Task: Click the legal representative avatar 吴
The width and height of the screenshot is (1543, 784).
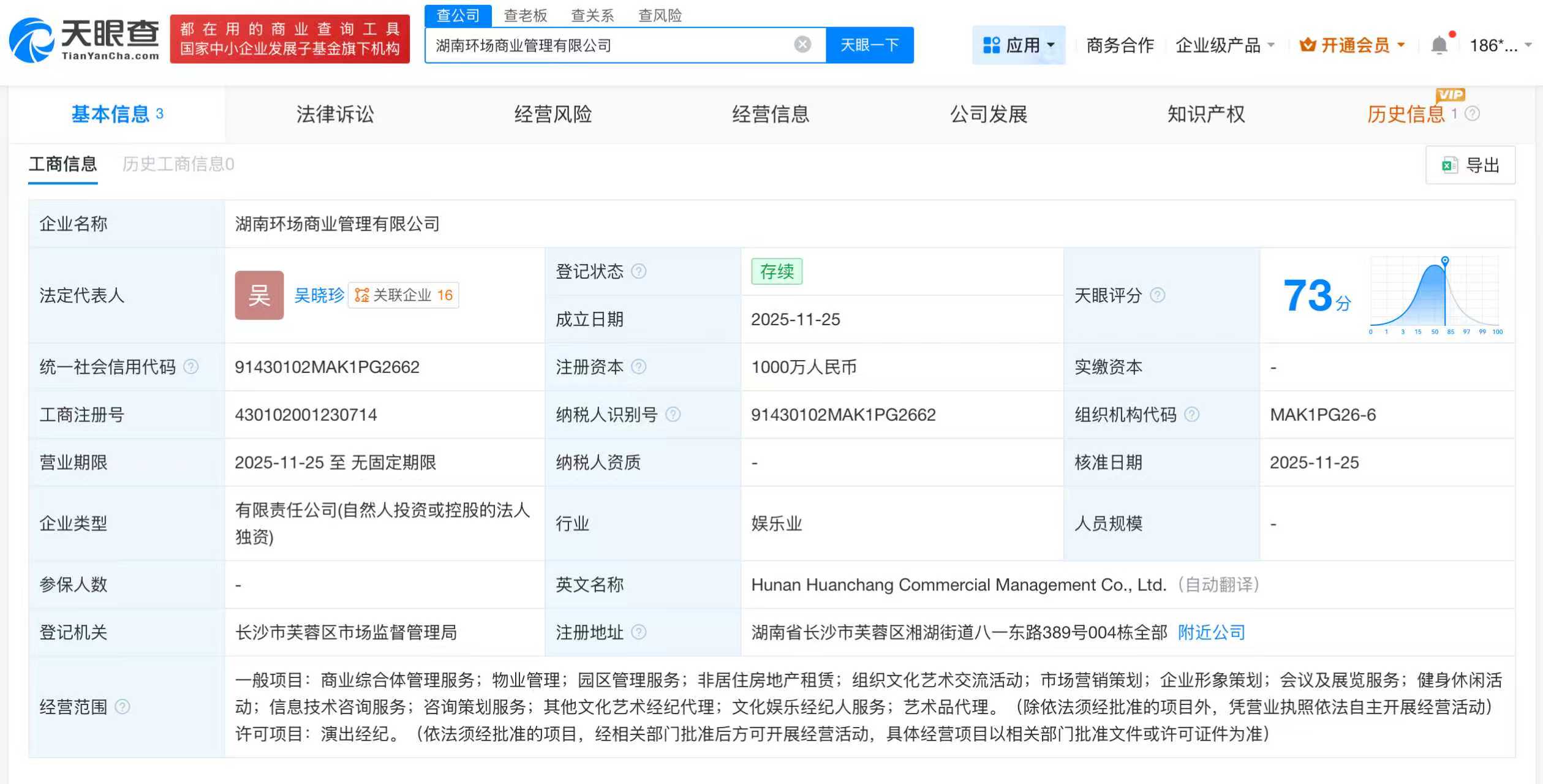Action: 259,295
